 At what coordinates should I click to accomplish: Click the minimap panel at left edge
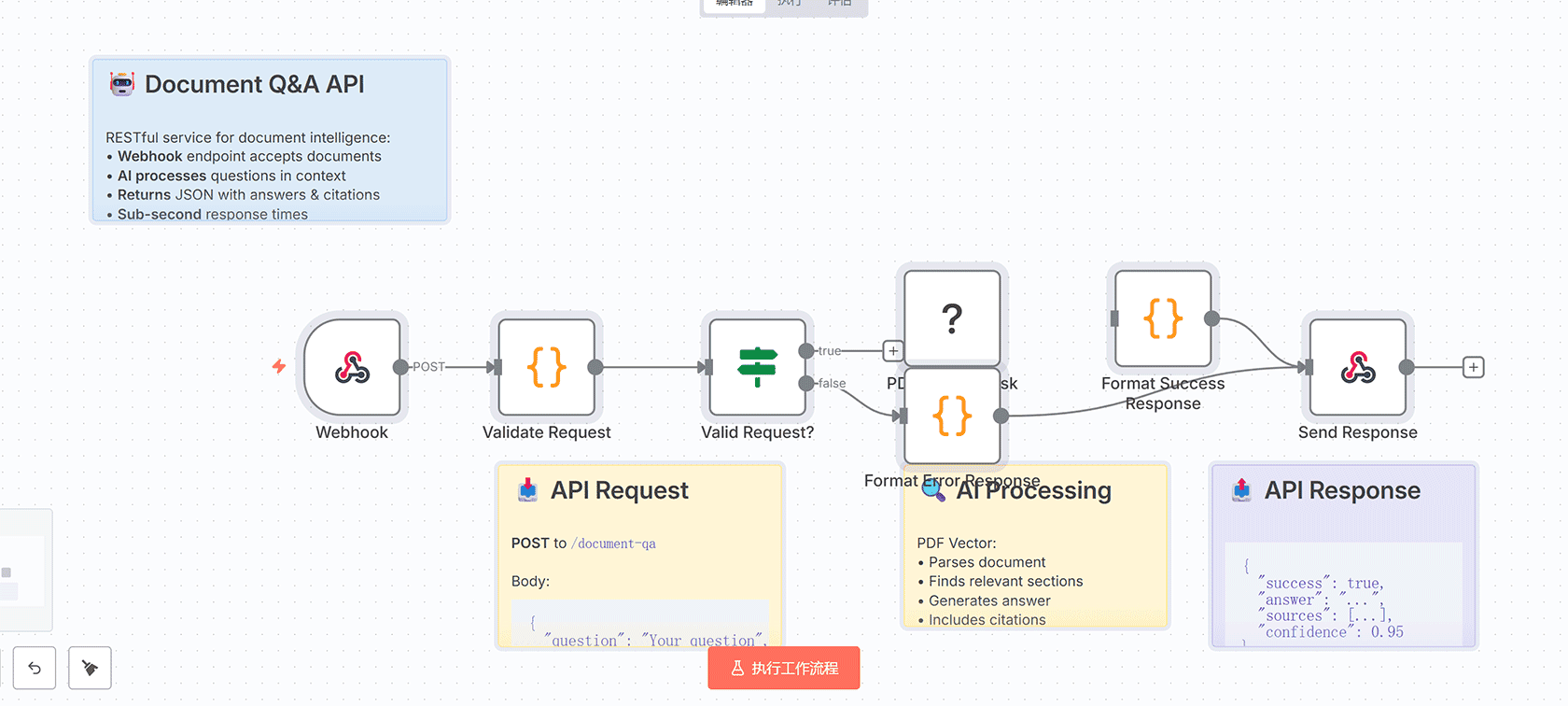(24, 570)
